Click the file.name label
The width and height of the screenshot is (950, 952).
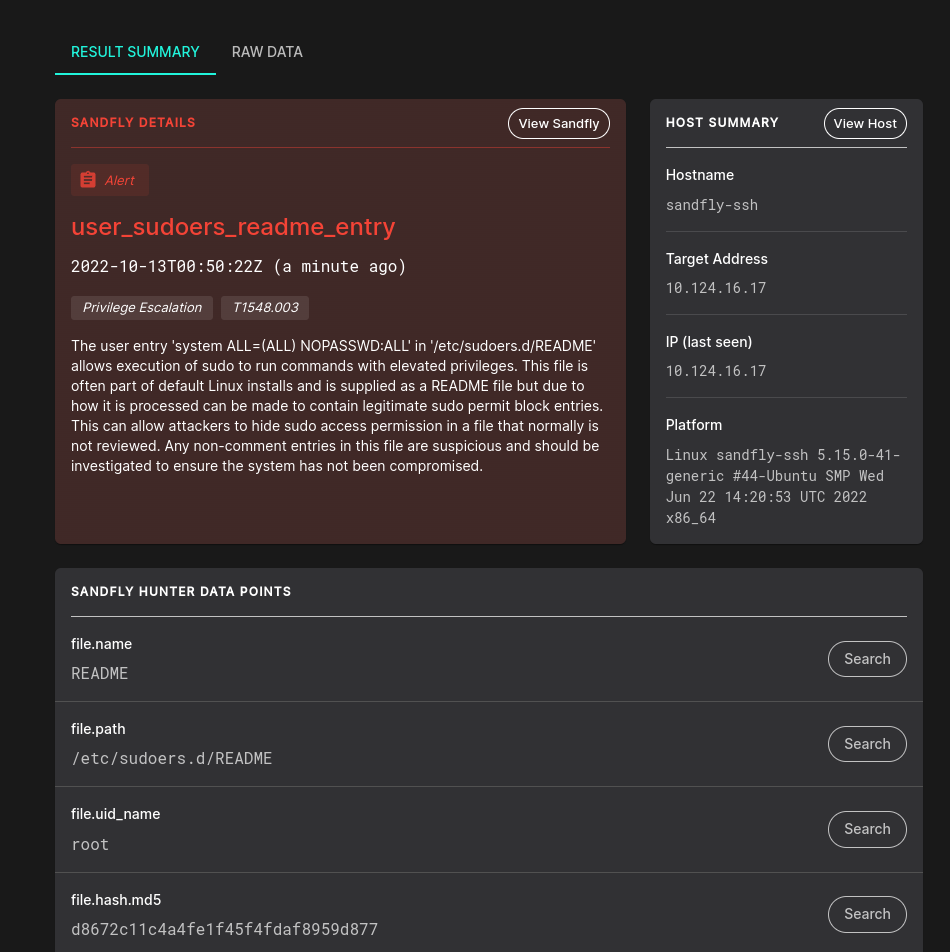[x=101, y=644]
